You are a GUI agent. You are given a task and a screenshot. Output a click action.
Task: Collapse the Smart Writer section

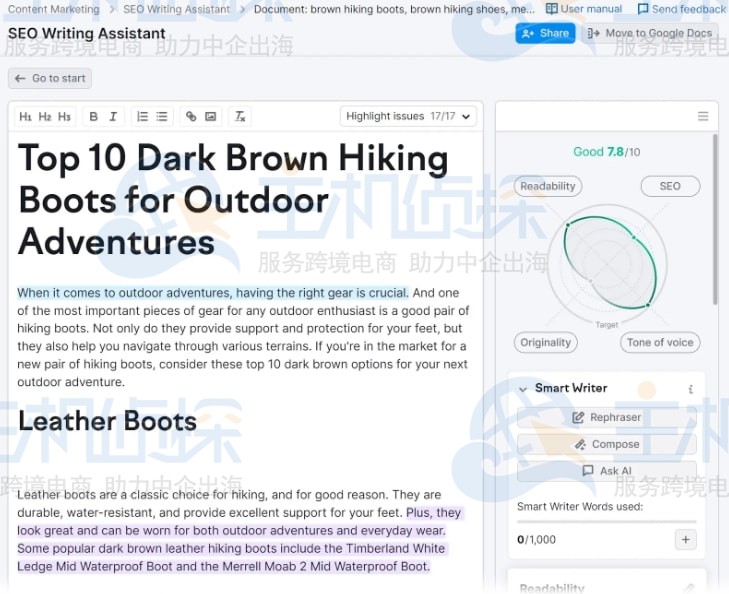[523, 388]
